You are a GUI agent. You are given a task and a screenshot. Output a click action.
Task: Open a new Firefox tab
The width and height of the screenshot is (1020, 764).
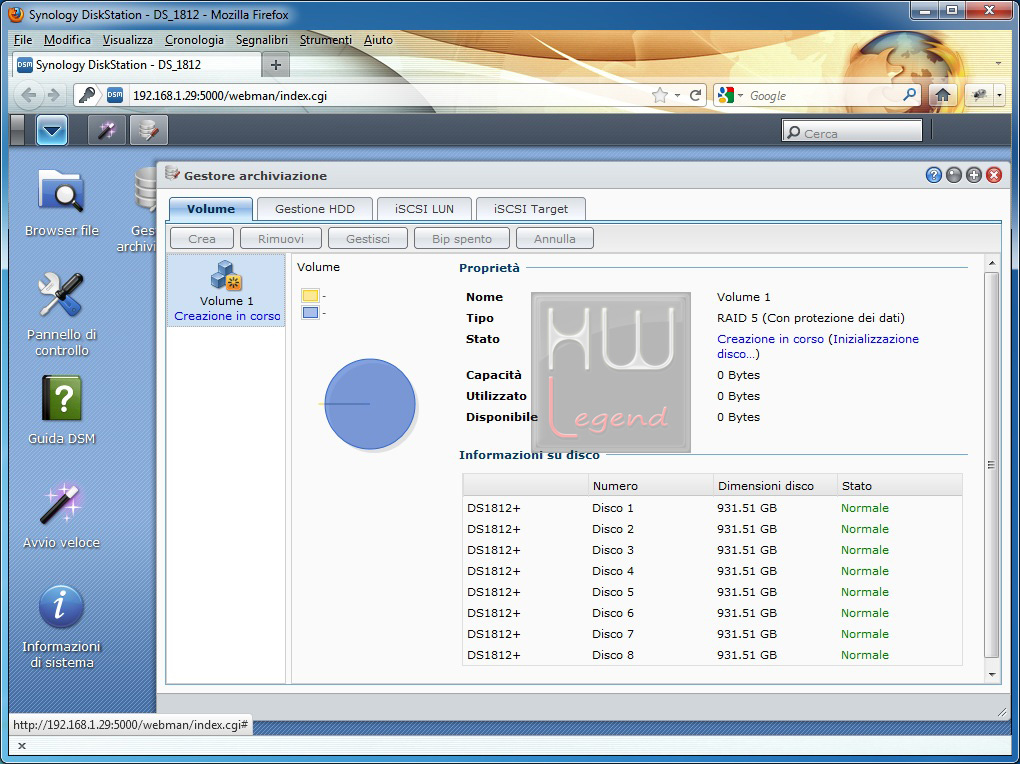tap(276, 65)
